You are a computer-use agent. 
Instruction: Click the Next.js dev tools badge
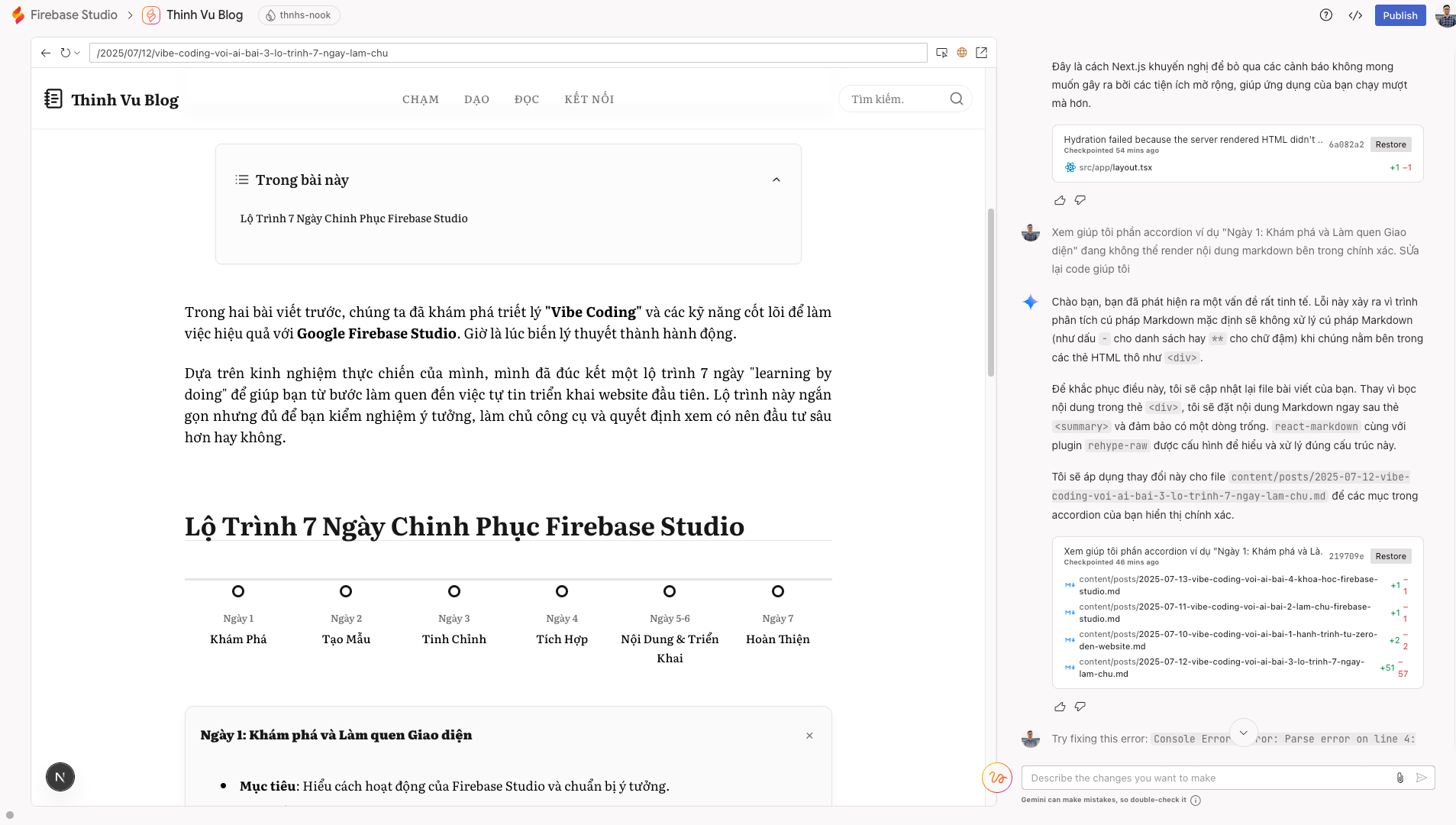click(x=60, y=777)
